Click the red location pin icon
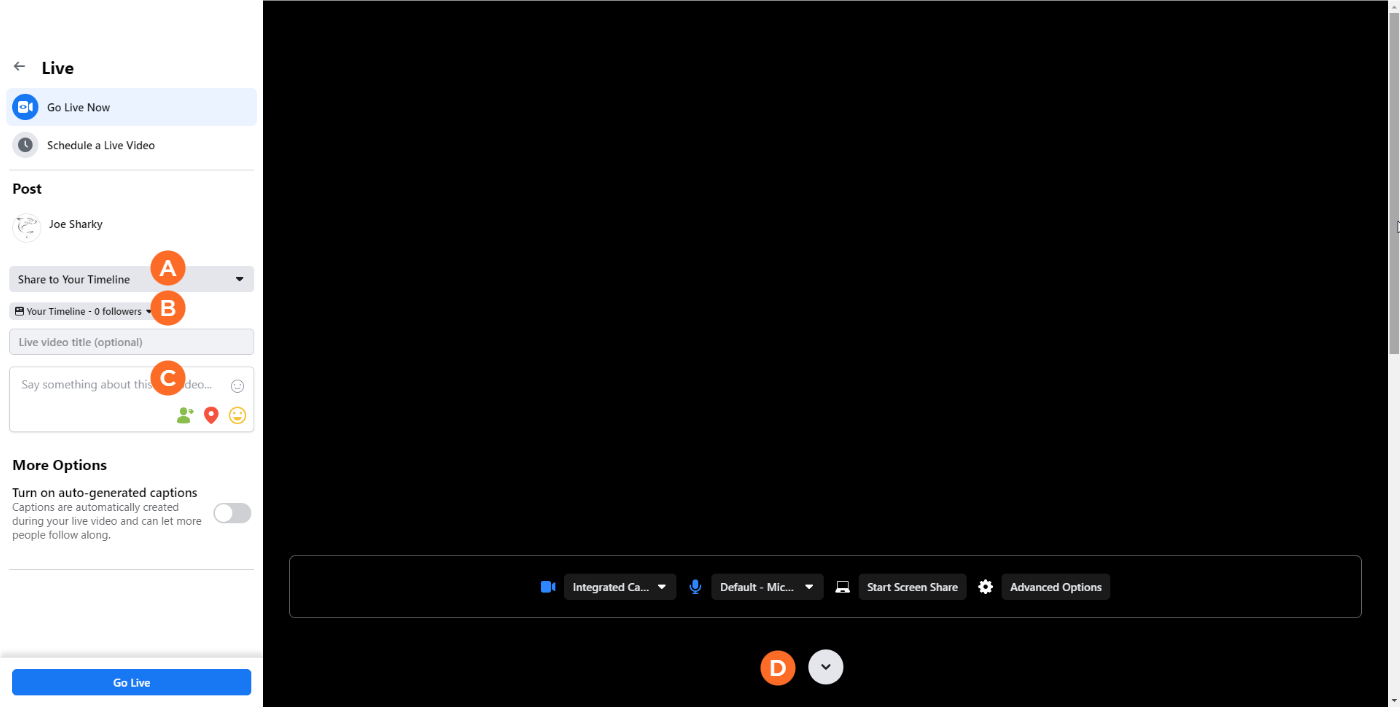Screen dimensions: 1400x707 pyautogui.click(x=211, y=415)
